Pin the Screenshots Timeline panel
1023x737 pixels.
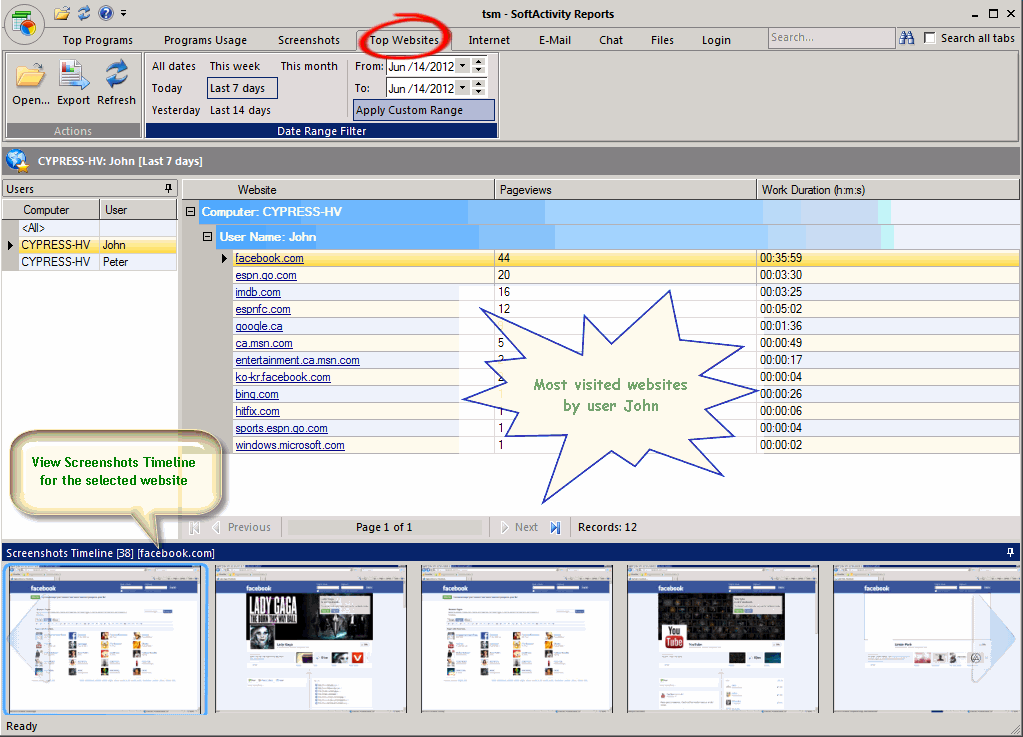pyautogui.click(x=1010, y=552)
